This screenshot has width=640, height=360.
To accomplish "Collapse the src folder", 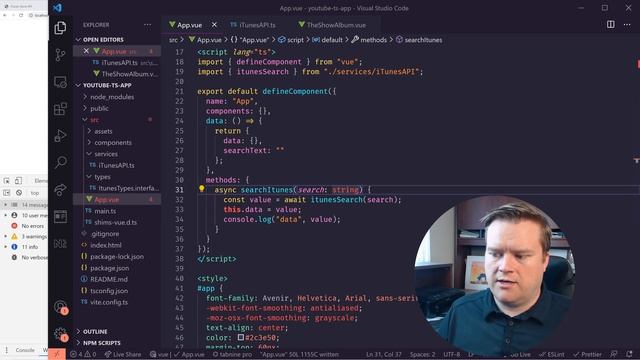I will [85, 120].
